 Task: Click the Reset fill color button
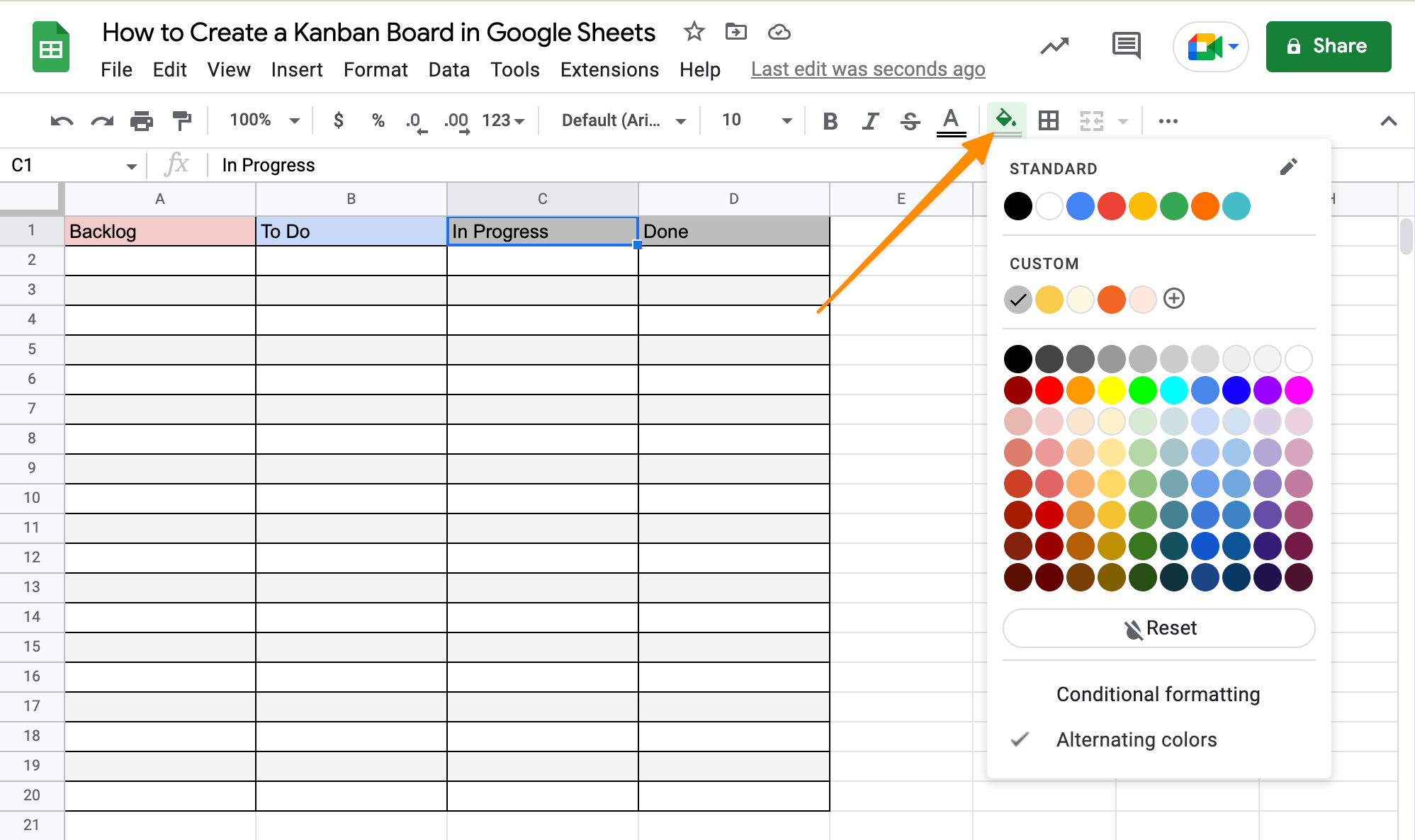point(1159,628)
